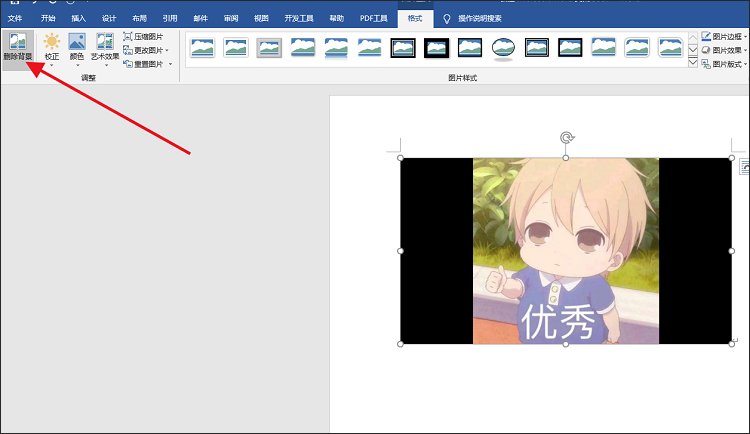Apply the rounded diagonal corner white style
This screenshot has height=434, width=750.
point(637,48)
